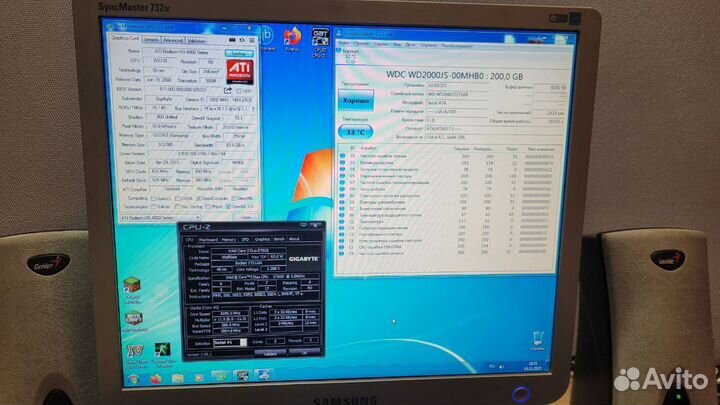The width and height of the screenshot is (720, 405).
Task: Open the Диск menu in CrystalDiskInfo
Action: click(x=410, y=45)
